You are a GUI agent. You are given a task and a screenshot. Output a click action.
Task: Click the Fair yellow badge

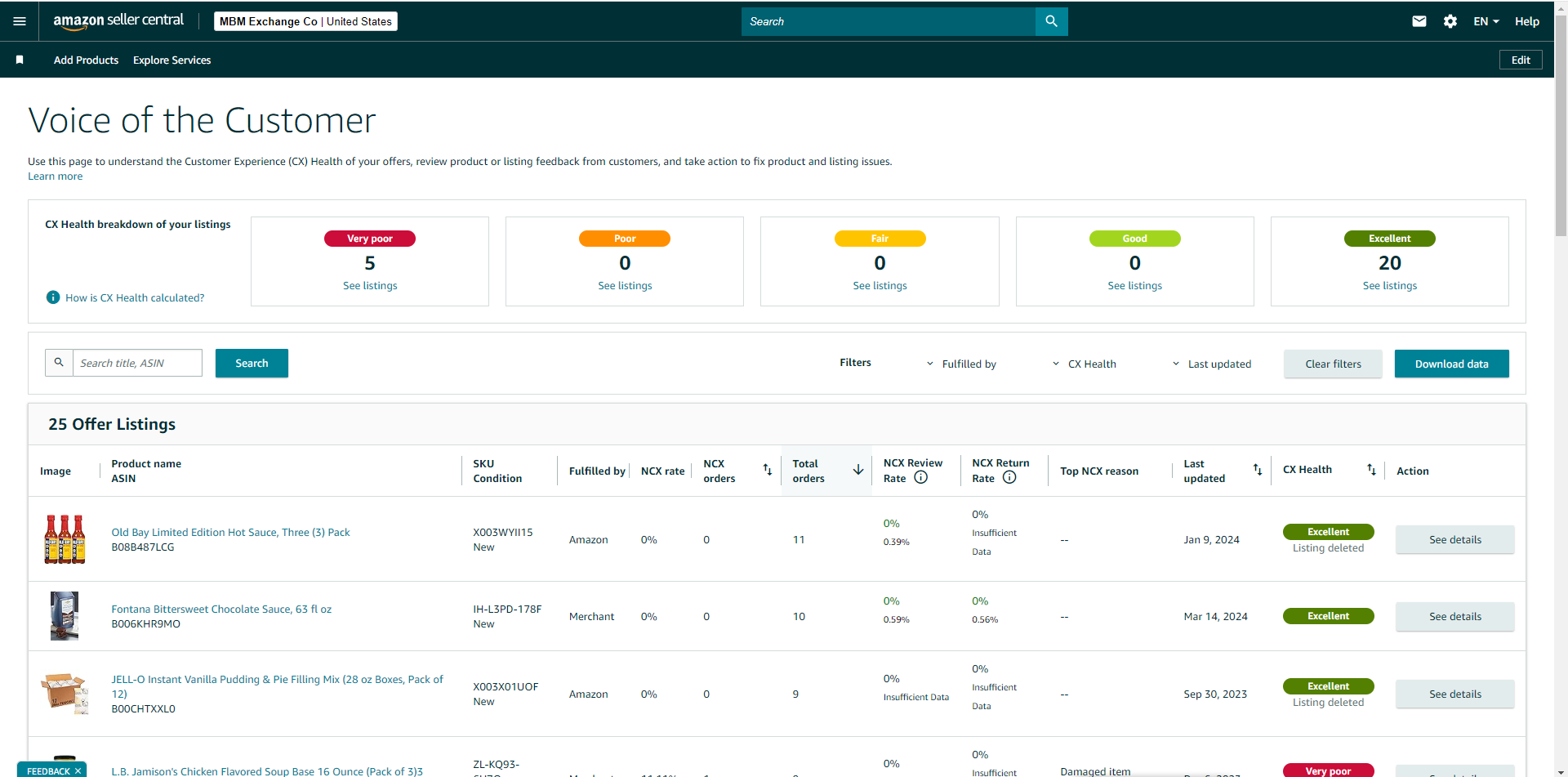880,239
